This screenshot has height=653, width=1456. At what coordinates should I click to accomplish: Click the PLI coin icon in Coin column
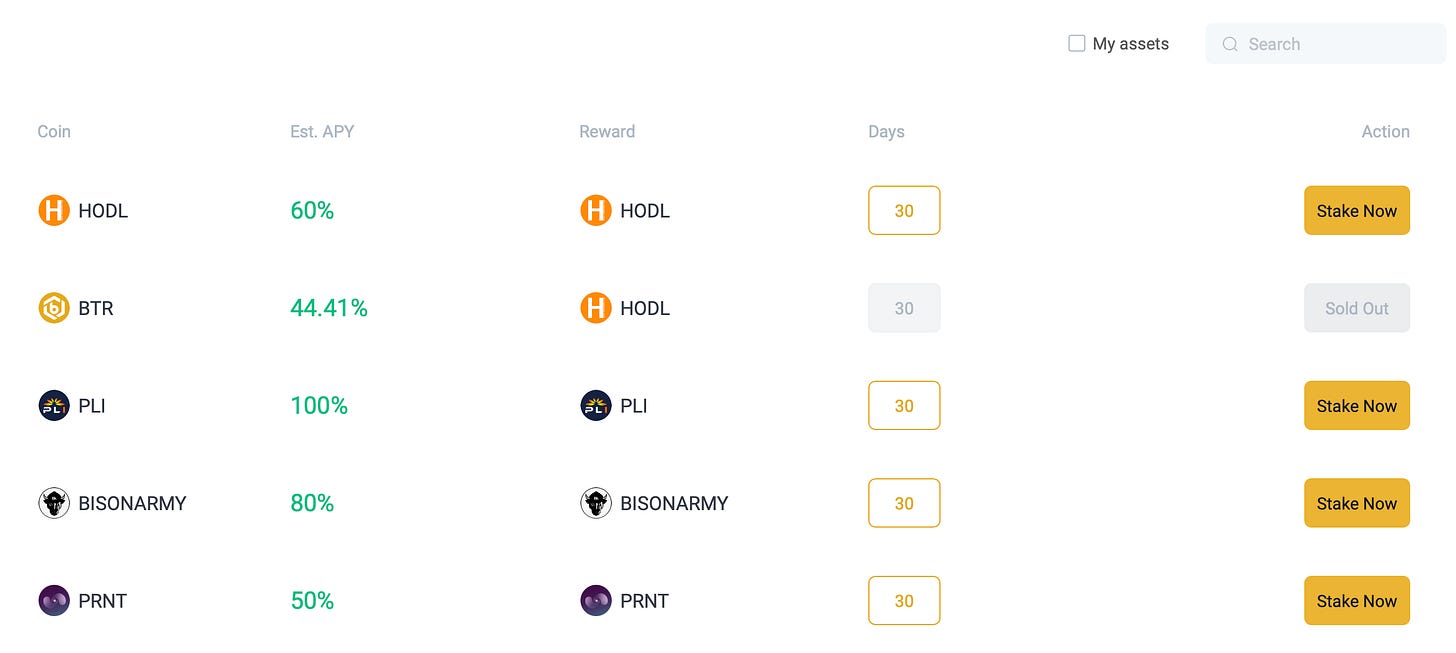[x=54, y=406]
